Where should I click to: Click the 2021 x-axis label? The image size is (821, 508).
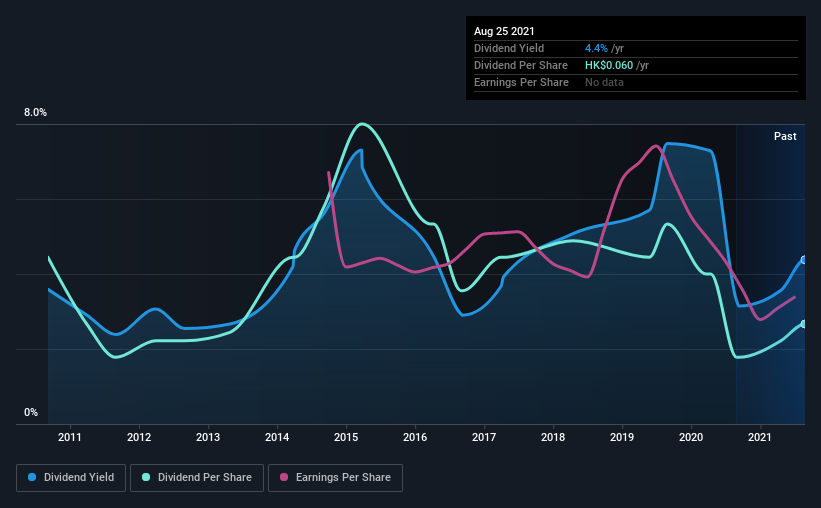tap(760, 437)
